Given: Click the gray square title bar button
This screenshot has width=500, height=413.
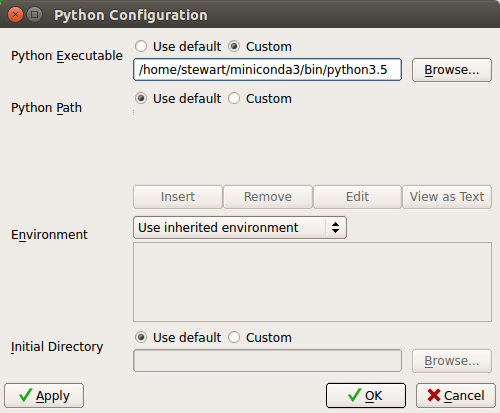Looking at the screenshot, I should 34,15.
